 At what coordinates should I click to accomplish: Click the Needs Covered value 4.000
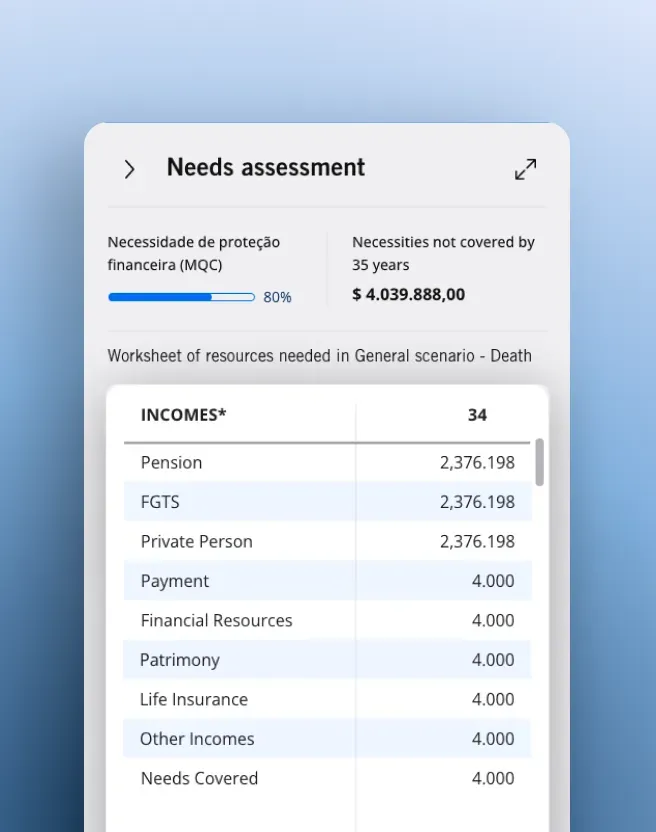tap(493, 778)
